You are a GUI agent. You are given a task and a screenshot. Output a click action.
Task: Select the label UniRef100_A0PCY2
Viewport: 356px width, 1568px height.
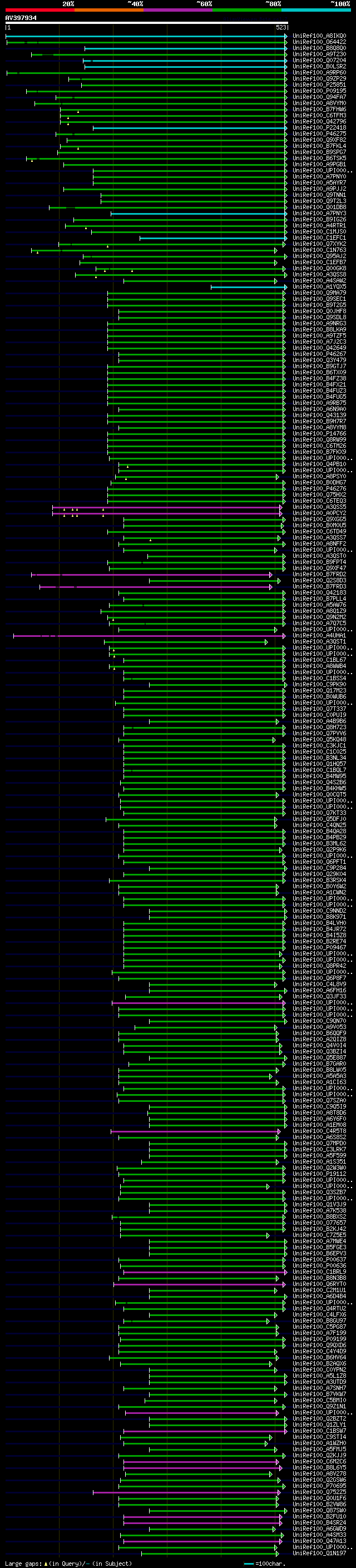(x=319, y=513)
